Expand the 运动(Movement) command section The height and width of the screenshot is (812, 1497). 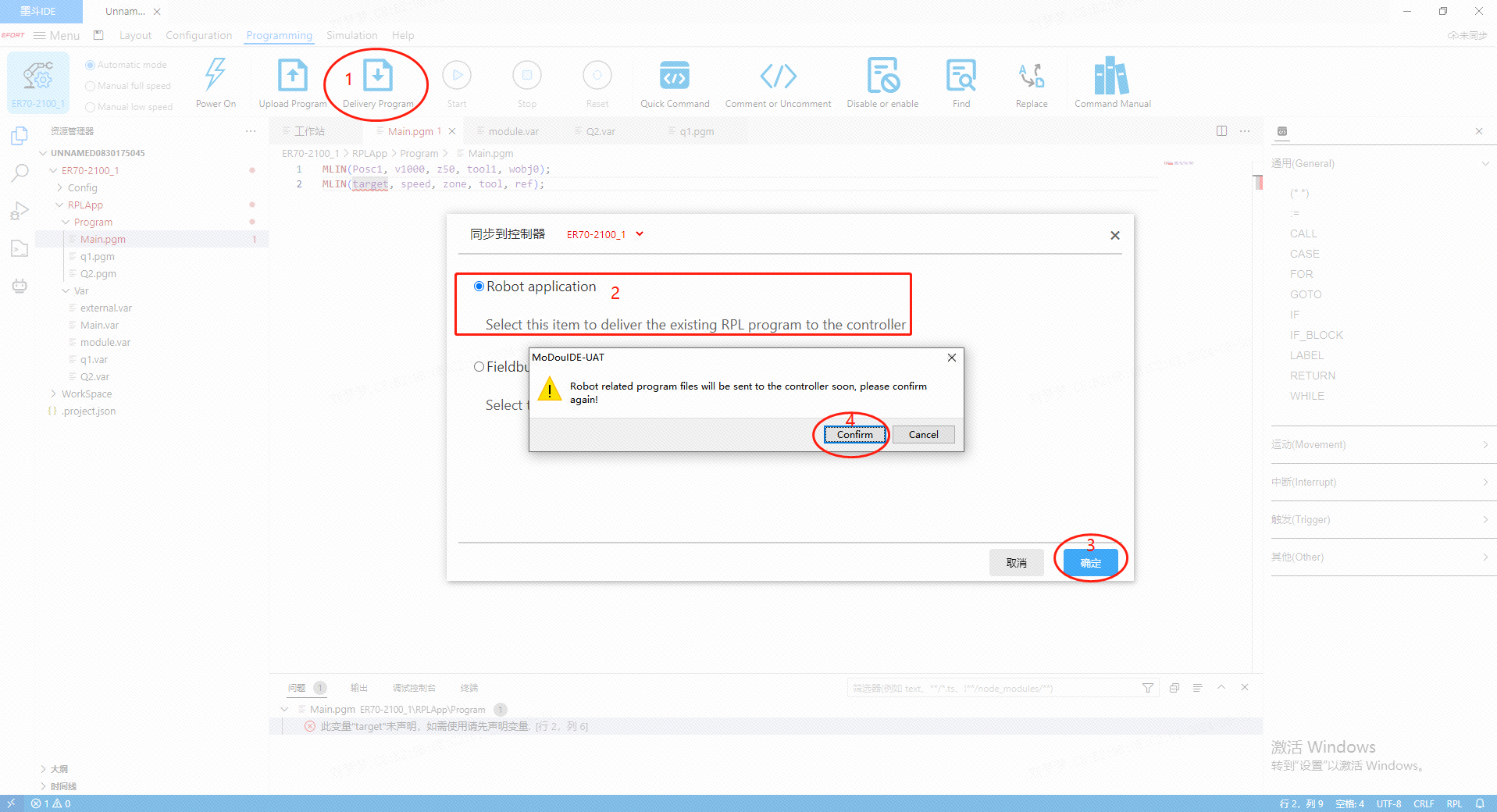point(1378,445)
